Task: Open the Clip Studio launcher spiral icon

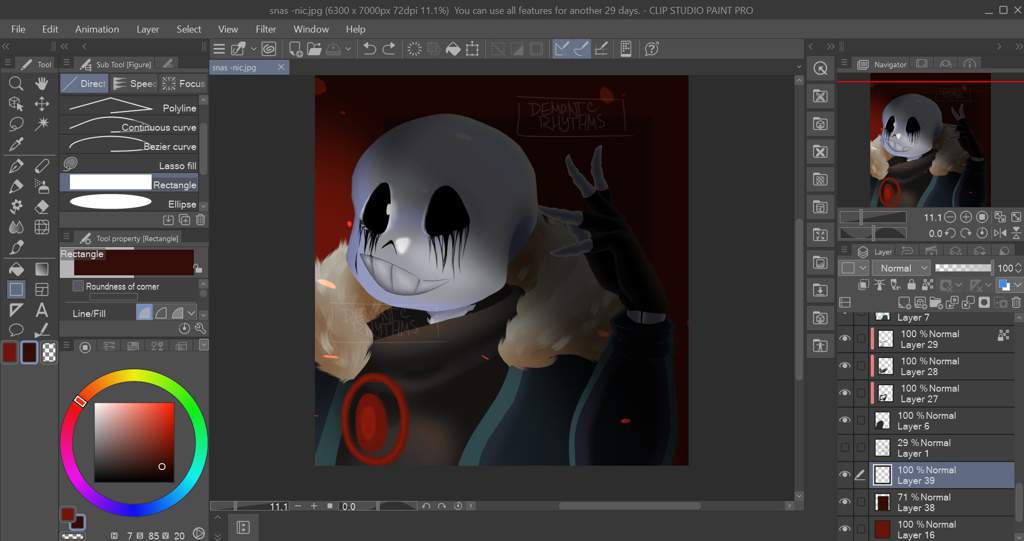Action: coord(268,49)
